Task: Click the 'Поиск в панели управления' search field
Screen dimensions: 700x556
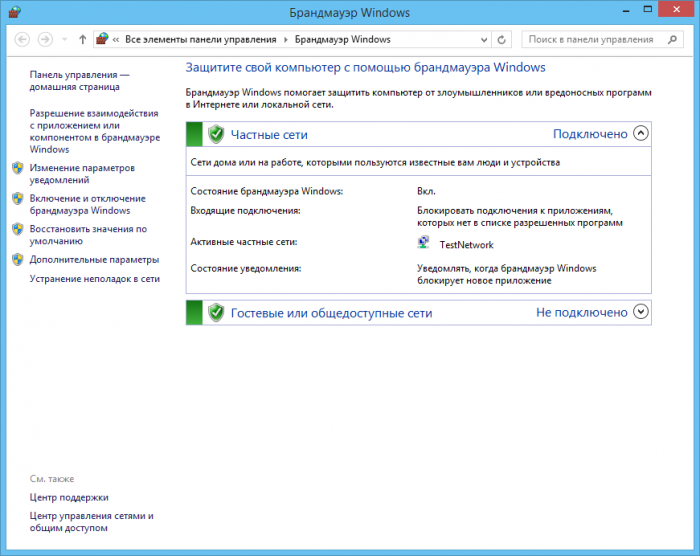Action: tap(602, 40)
